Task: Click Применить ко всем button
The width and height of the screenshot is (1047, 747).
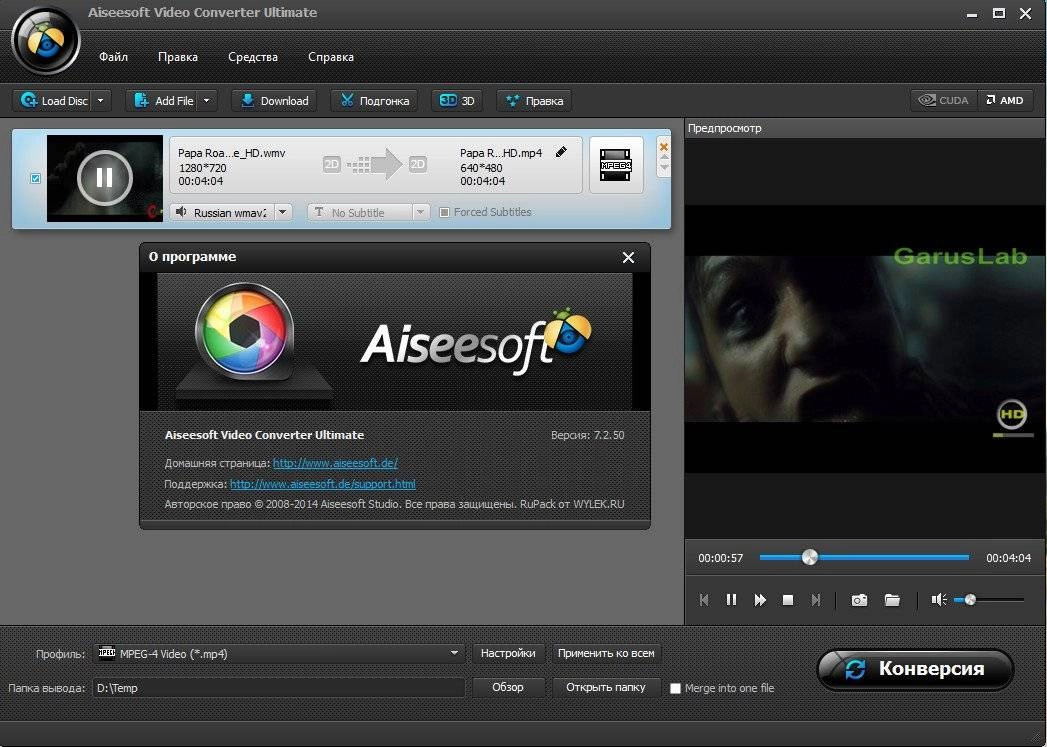Action: pyautogui.click(x=606, y=653)
